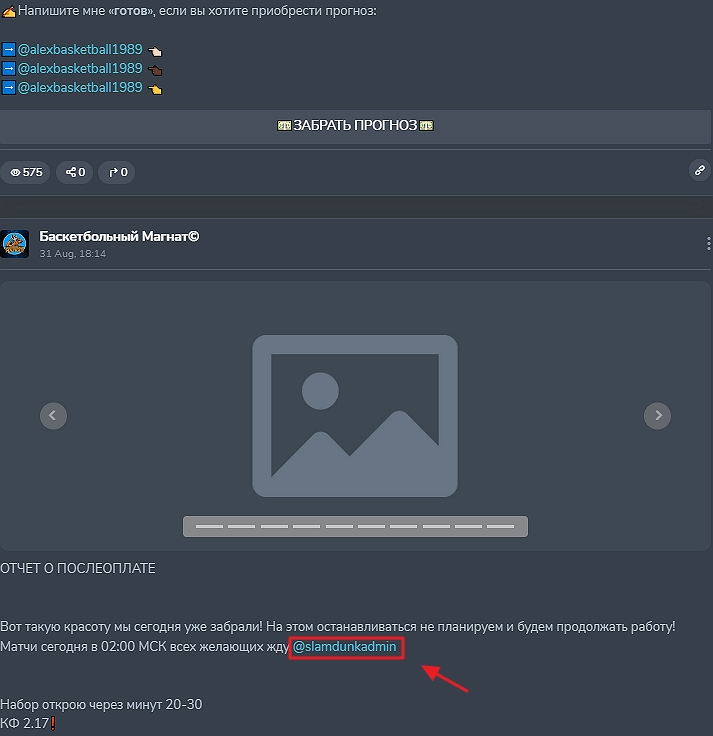Viewport: 713px width, 736px height.
Task: Click the brown pointing hand emoji
Action: coord(155,70)
